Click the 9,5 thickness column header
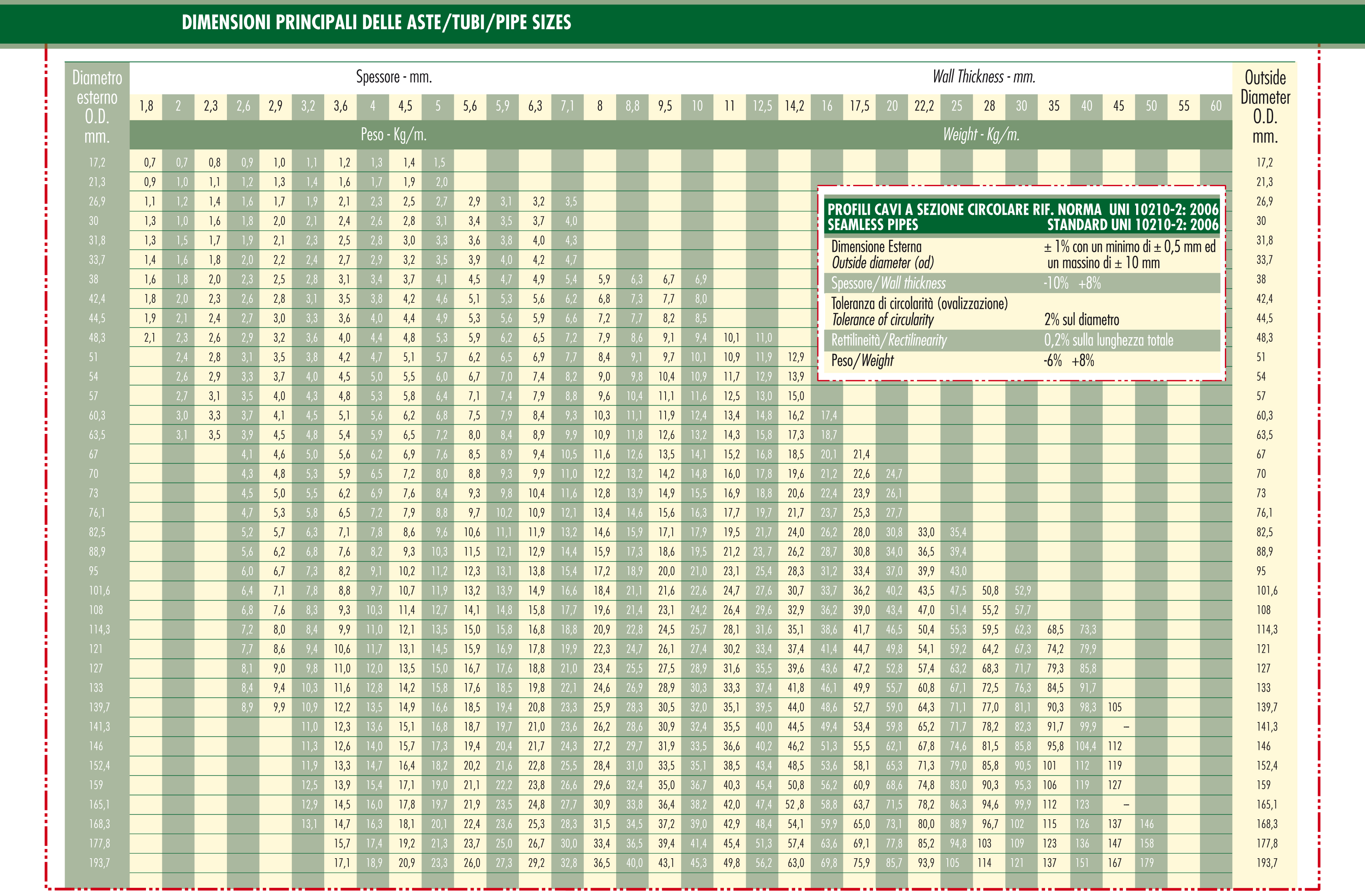This screenshot has width=1365, height=896. pos(665,106)
